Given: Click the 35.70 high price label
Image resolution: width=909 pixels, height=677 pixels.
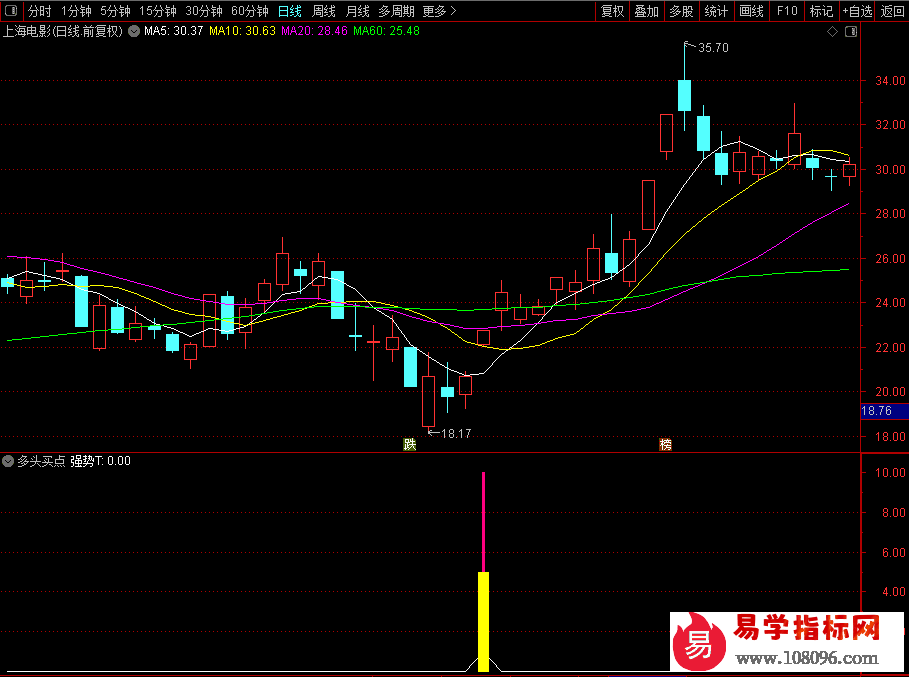Looking at the screenshot, I should coord(713,48).
